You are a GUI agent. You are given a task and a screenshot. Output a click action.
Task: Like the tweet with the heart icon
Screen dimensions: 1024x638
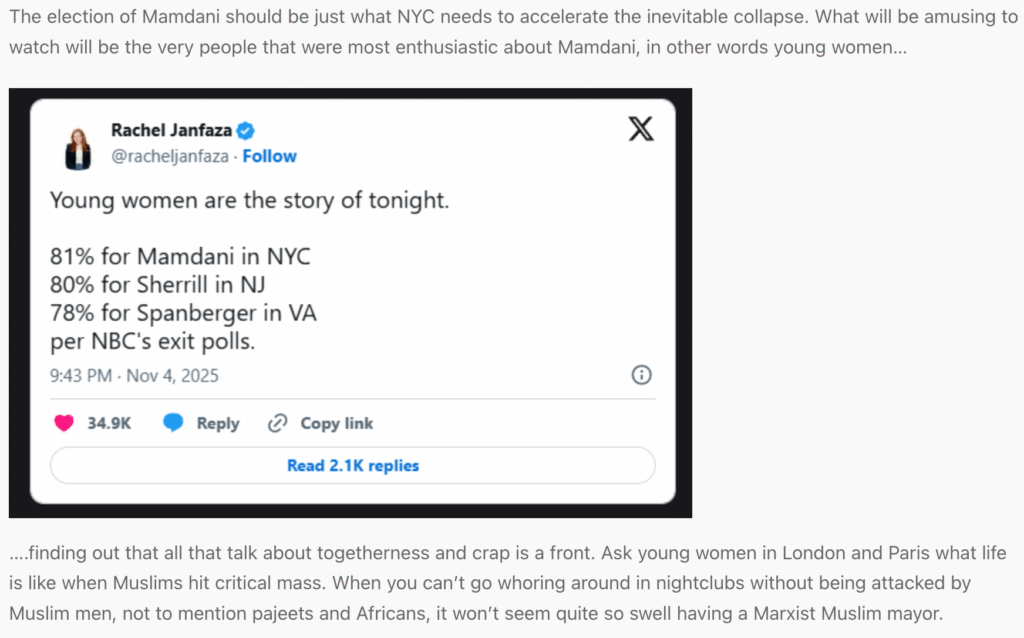tap(64, 423)
